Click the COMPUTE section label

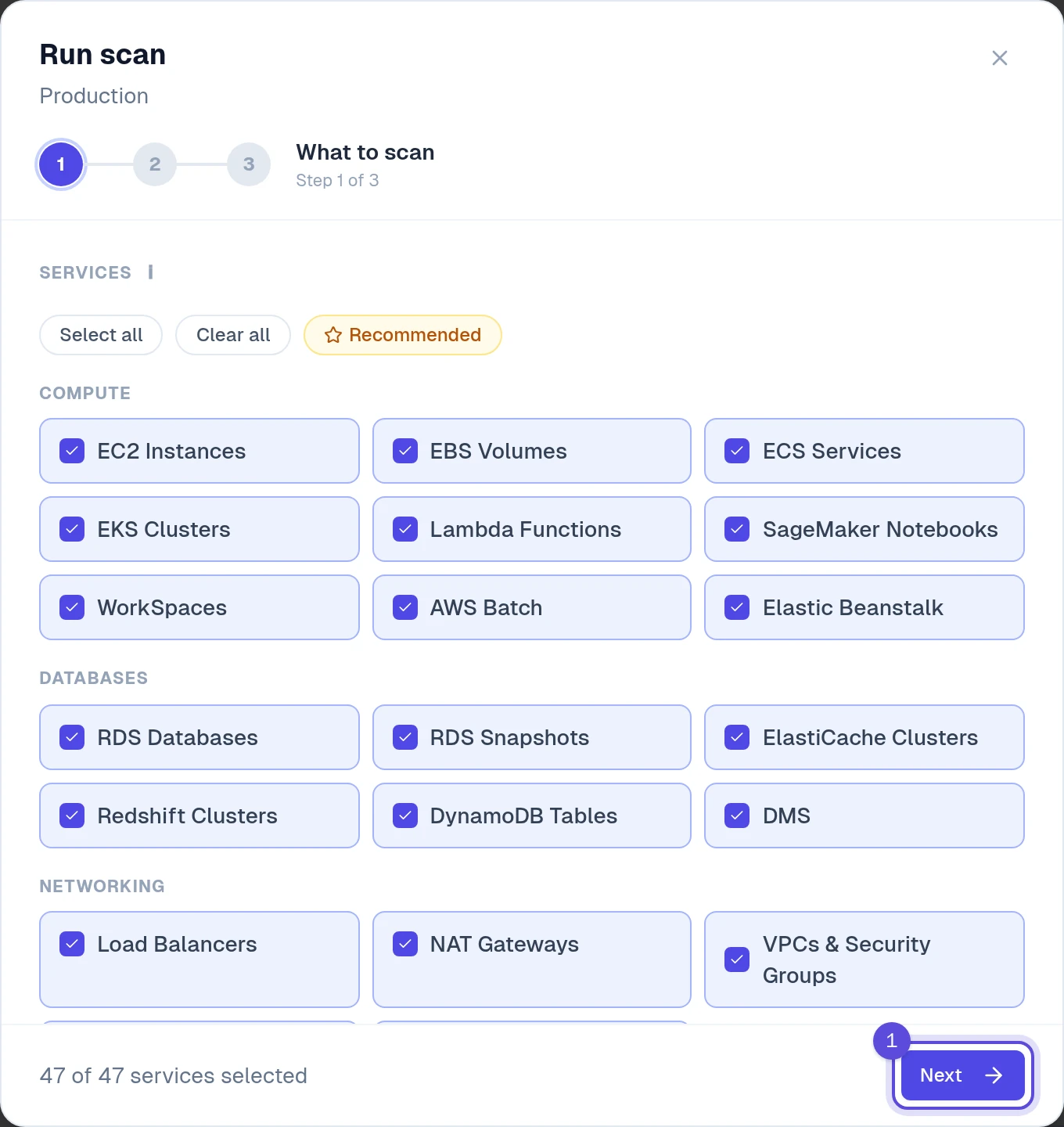click(85, 393)
